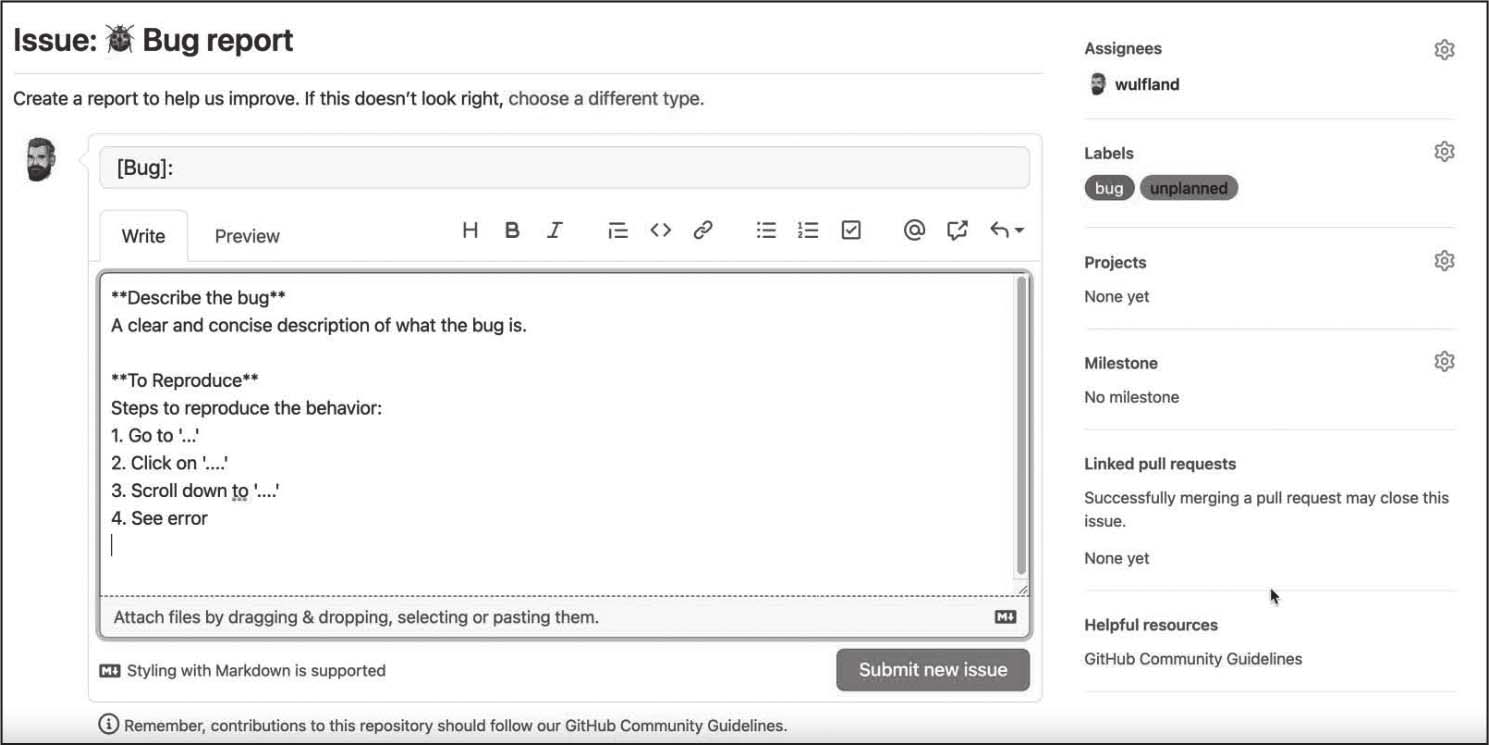Open the Assignees gear settings
The width and height of the screenshot is (1489, 745).
(1444, 49)
